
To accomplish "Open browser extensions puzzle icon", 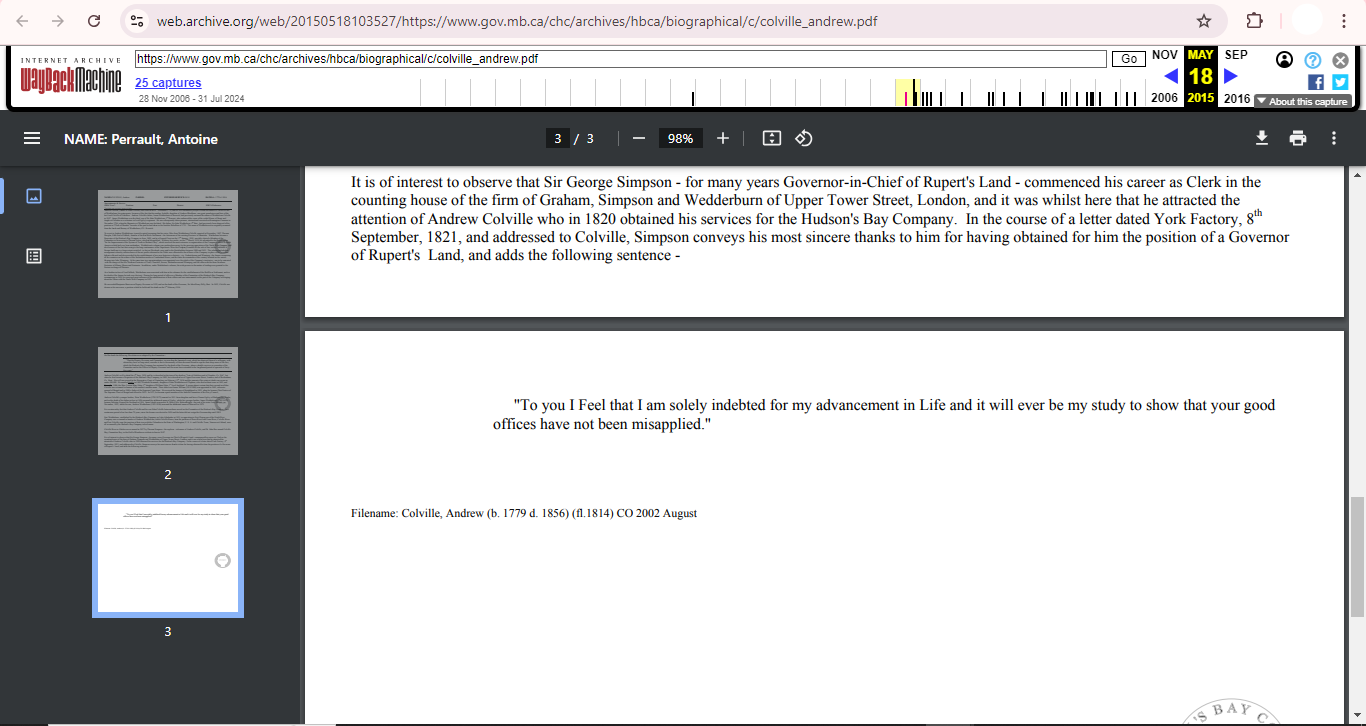I will pos(1254,21).
